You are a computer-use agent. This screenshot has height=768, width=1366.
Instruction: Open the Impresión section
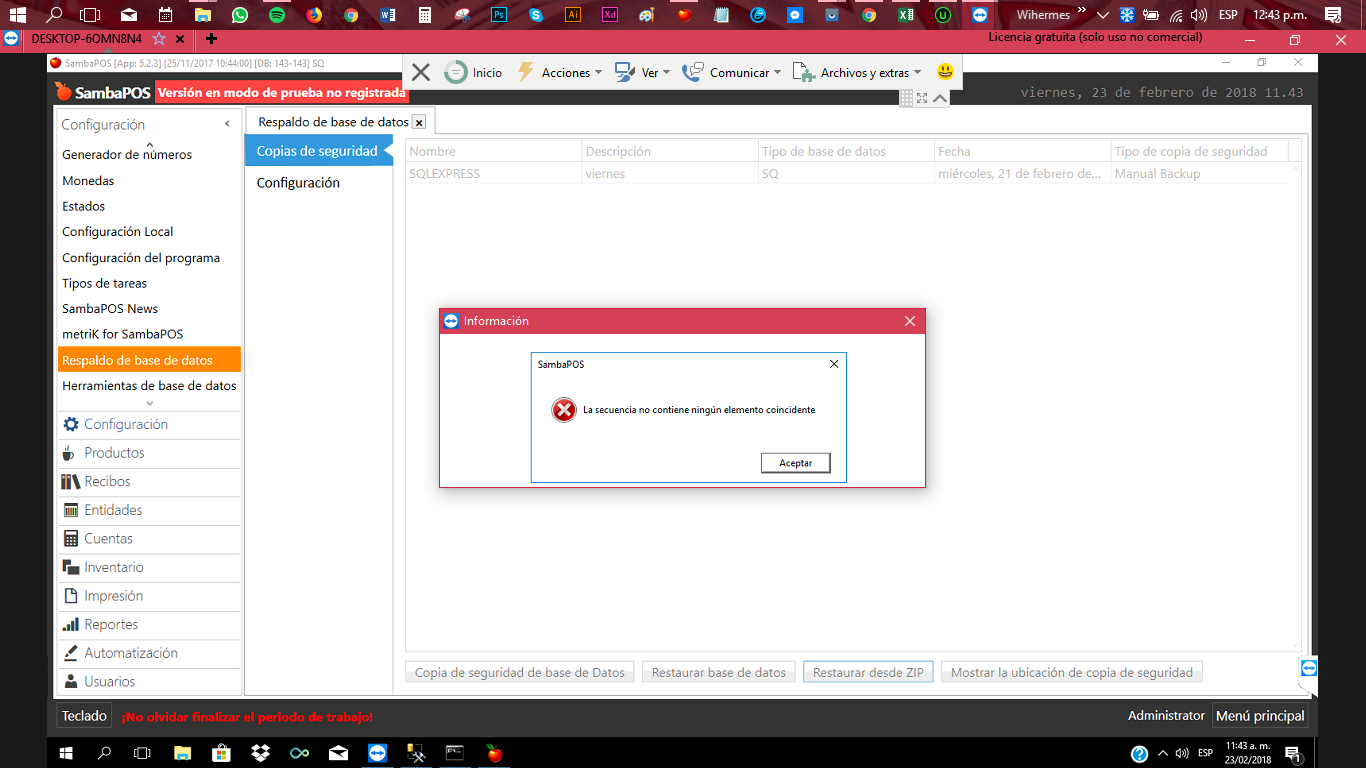tap(149, 596)
